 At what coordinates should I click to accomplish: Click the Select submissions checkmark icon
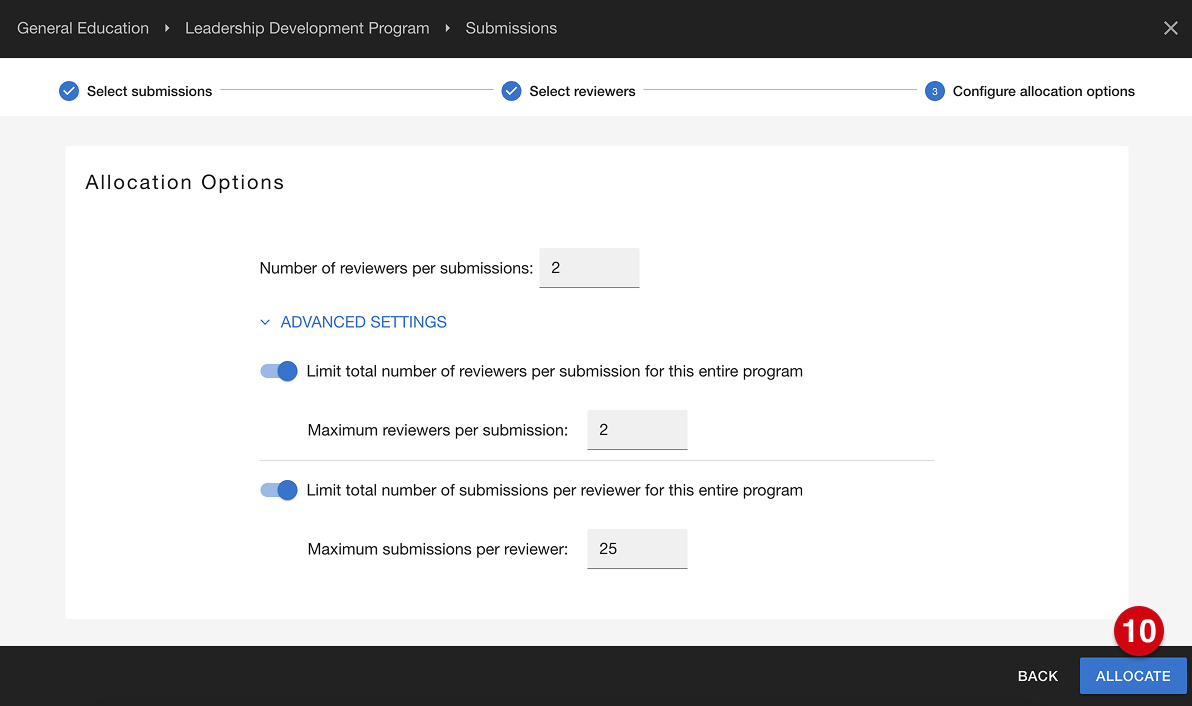69,91
